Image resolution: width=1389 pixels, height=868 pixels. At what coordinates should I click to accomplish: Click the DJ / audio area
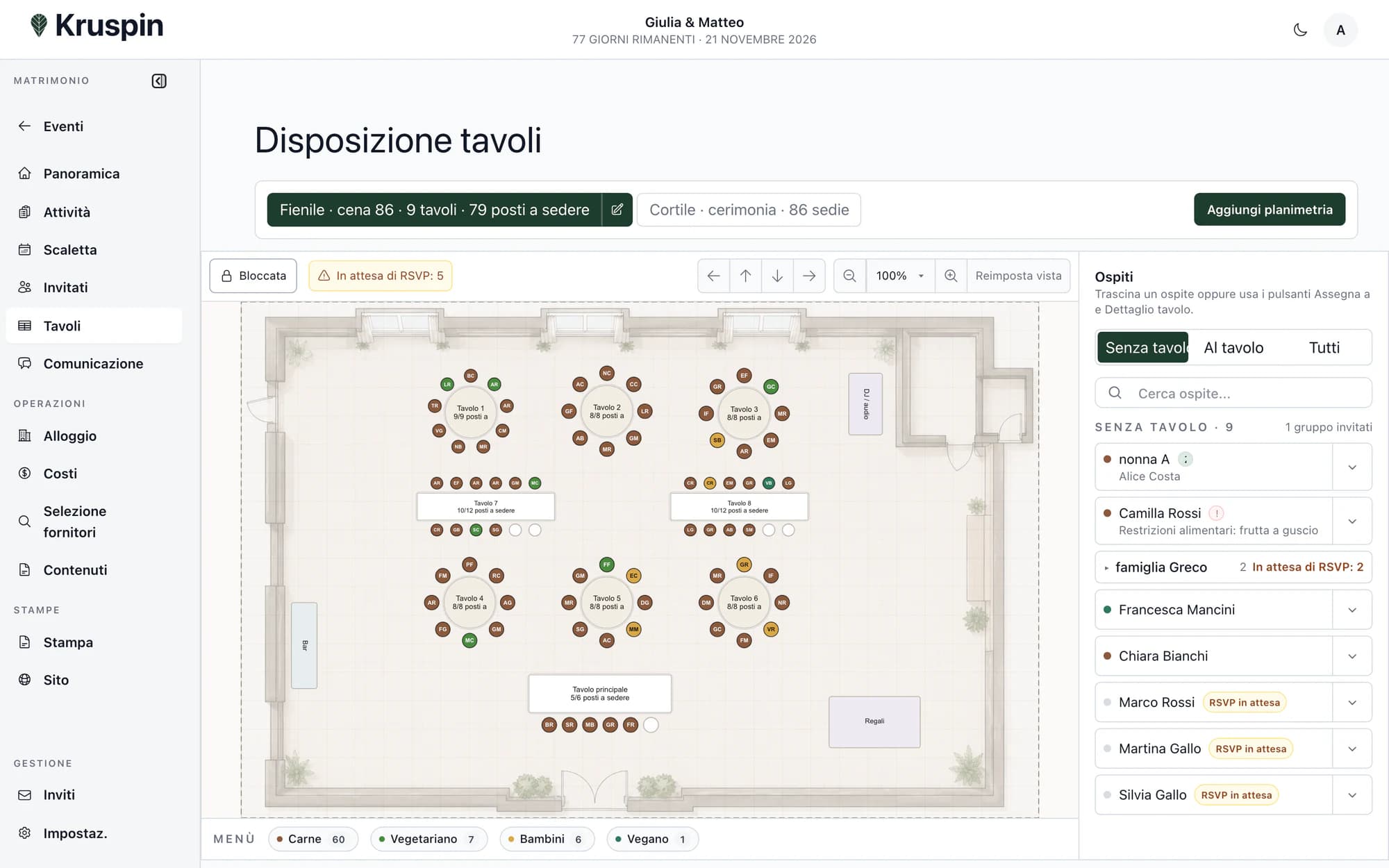(x=865, y=404)
